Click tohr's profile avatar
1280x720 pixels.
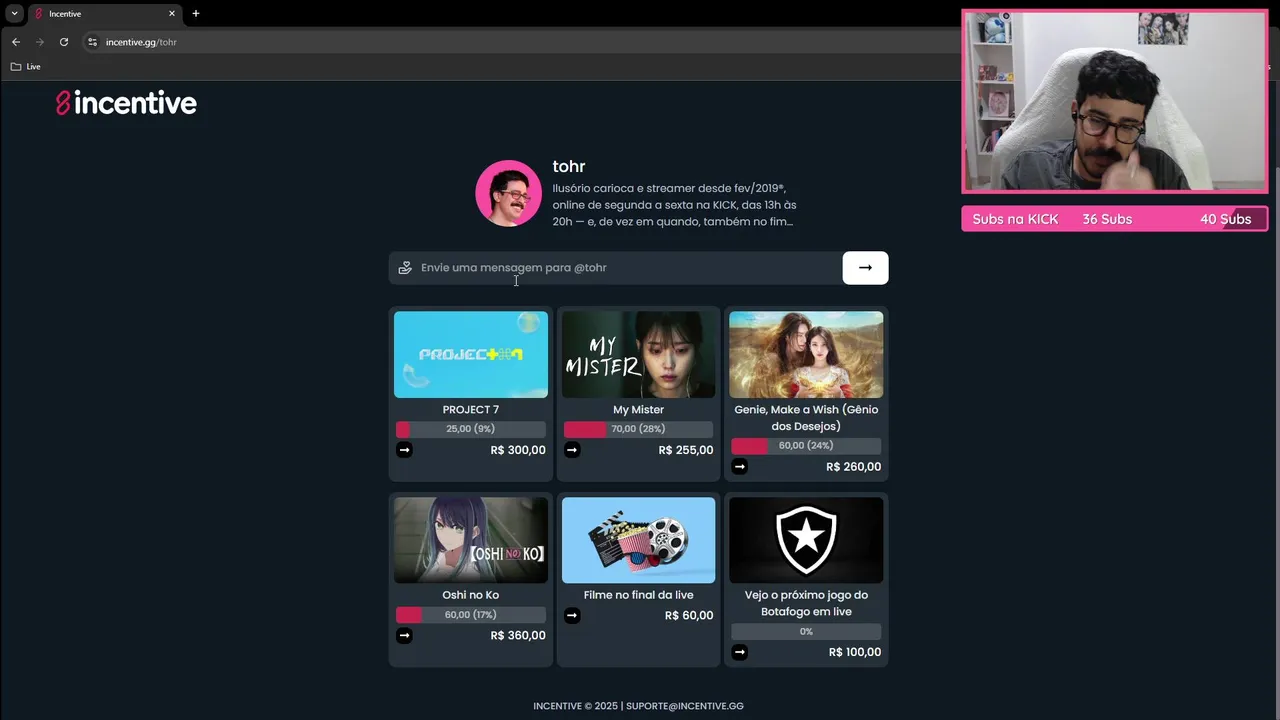tap(508, 193)
